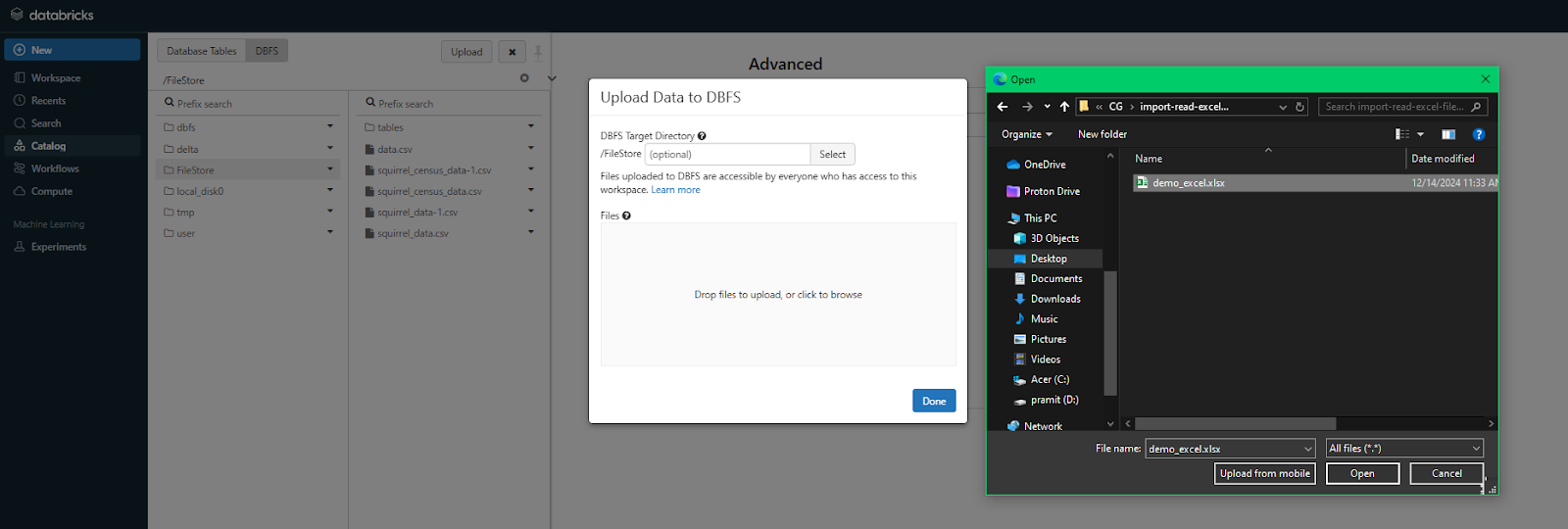Click the DBFS Target Directory help icon
Viewport: 1568px width, 529px height.
702,136
